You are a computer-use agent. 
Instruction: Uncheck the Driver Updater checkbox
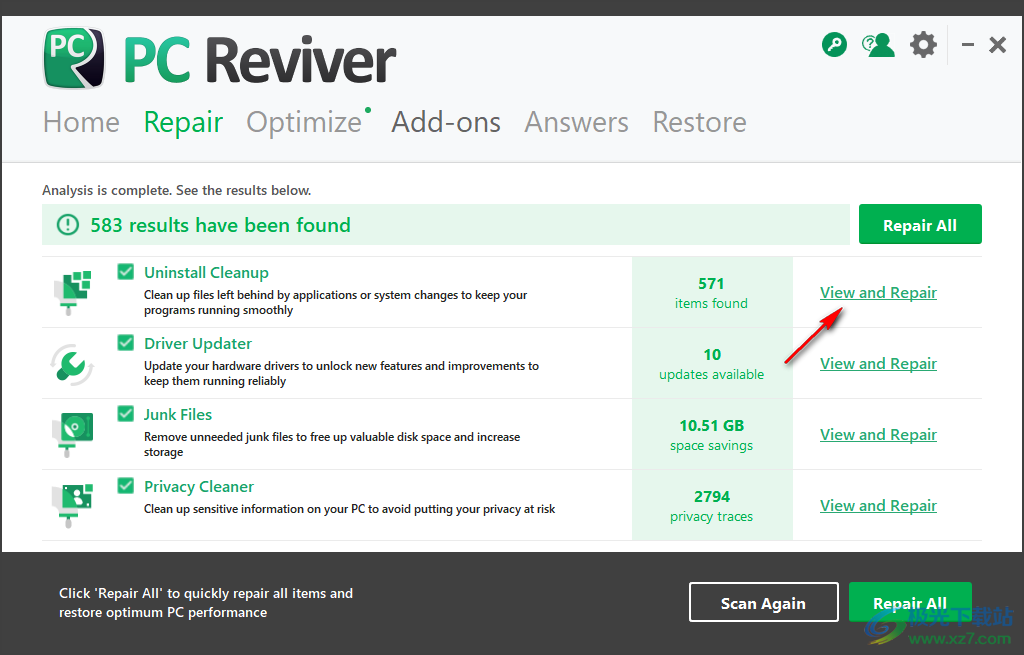[125, 343]
